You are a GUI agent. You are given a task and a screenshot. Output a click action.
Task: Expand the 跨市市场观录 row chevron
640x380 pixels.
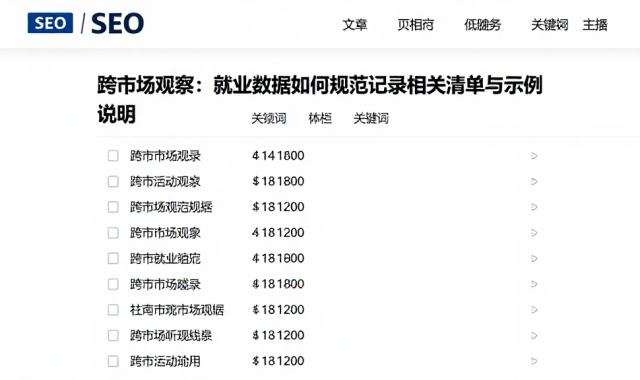[534, 156]
